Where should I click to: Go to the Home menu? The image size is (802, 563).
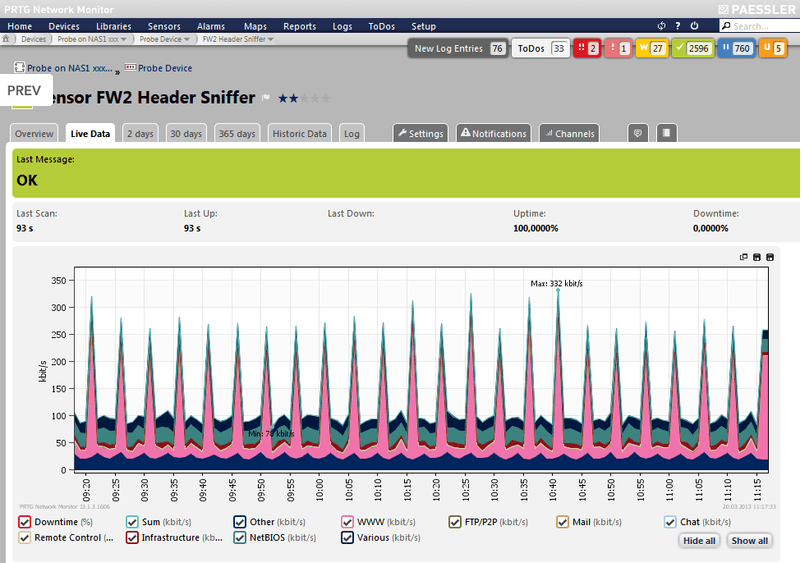coord(20,26)
